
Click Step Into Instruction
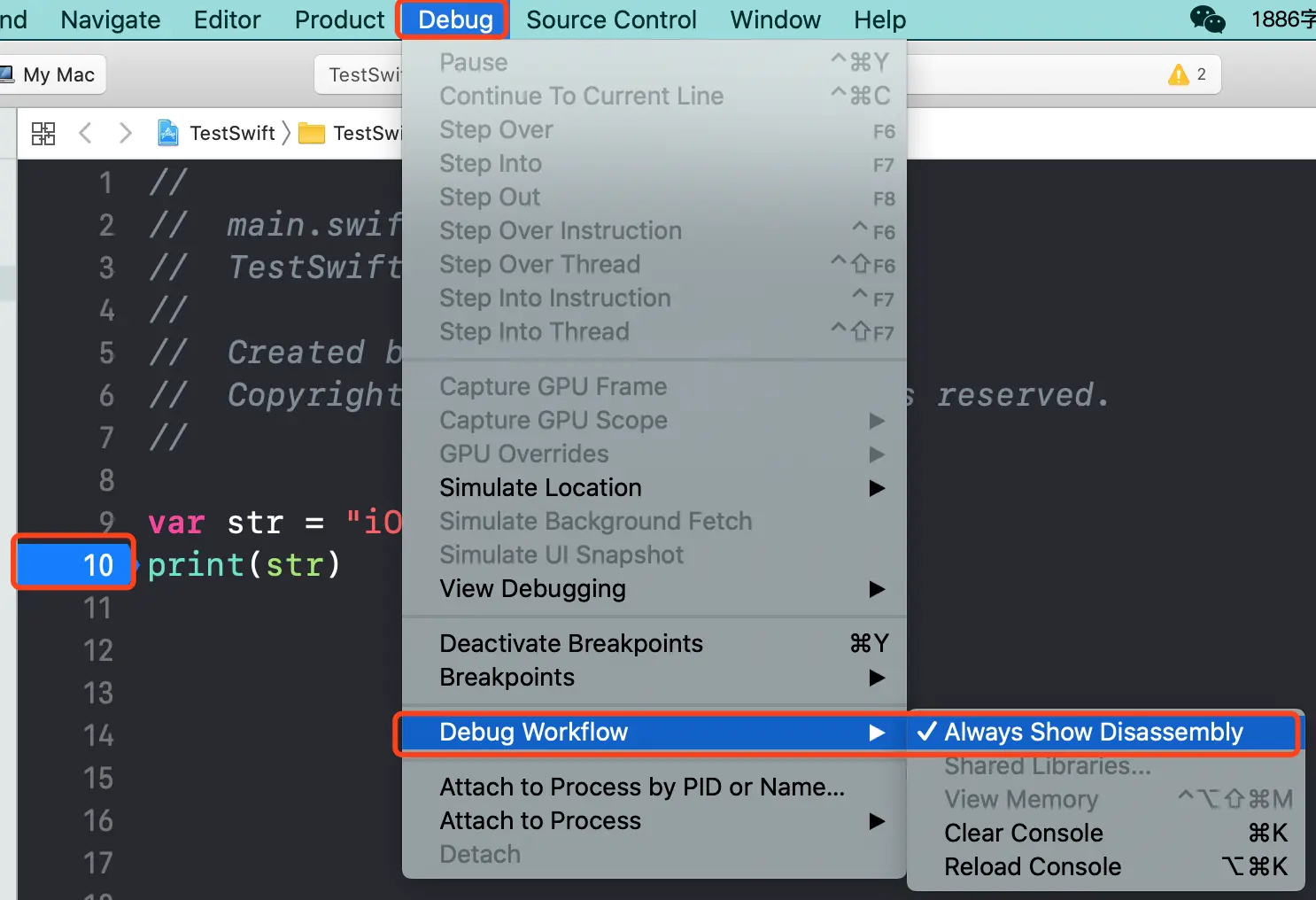coord(654,299)
